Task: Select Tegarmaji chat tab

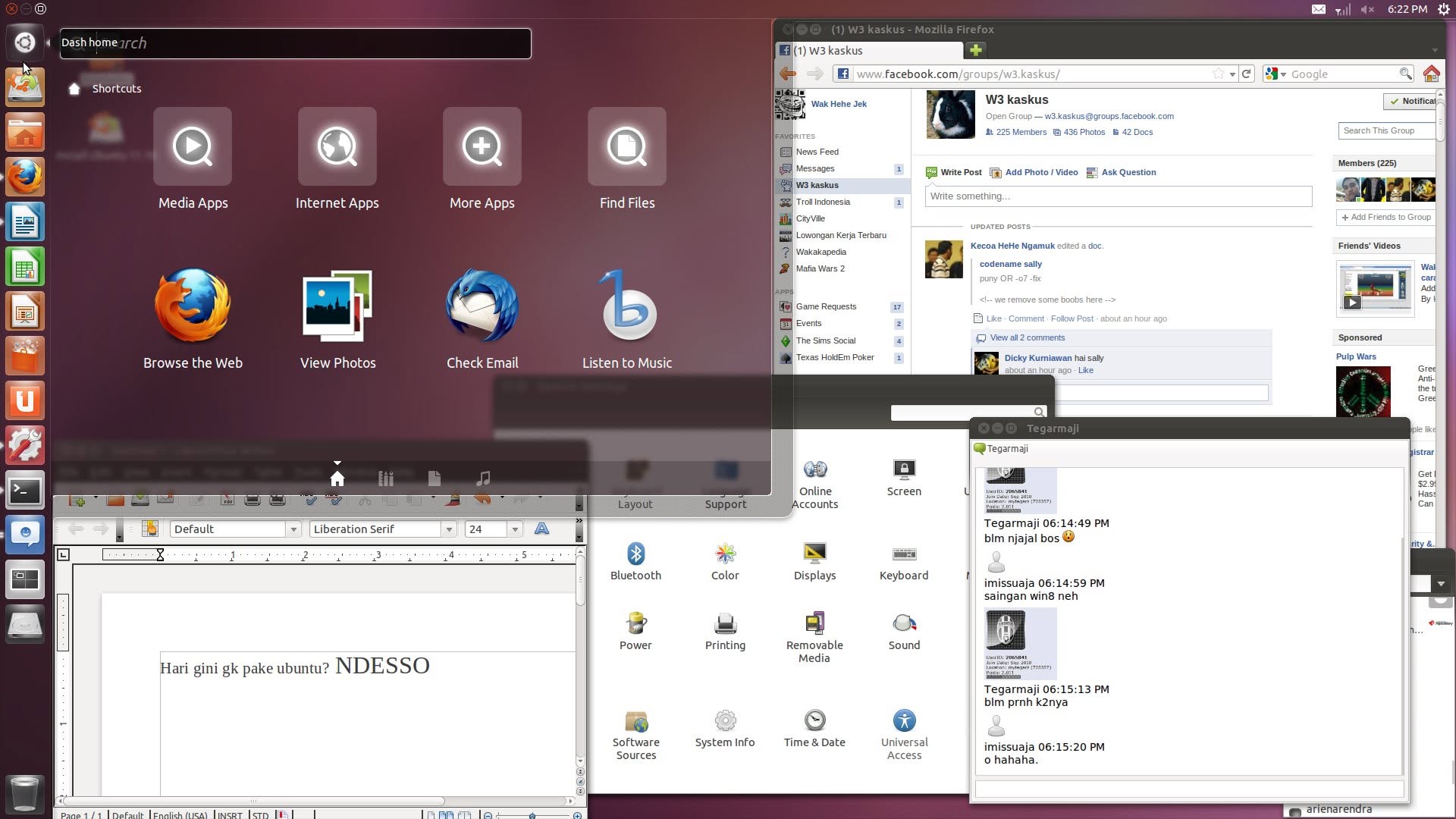Action: coord(1001,448)
